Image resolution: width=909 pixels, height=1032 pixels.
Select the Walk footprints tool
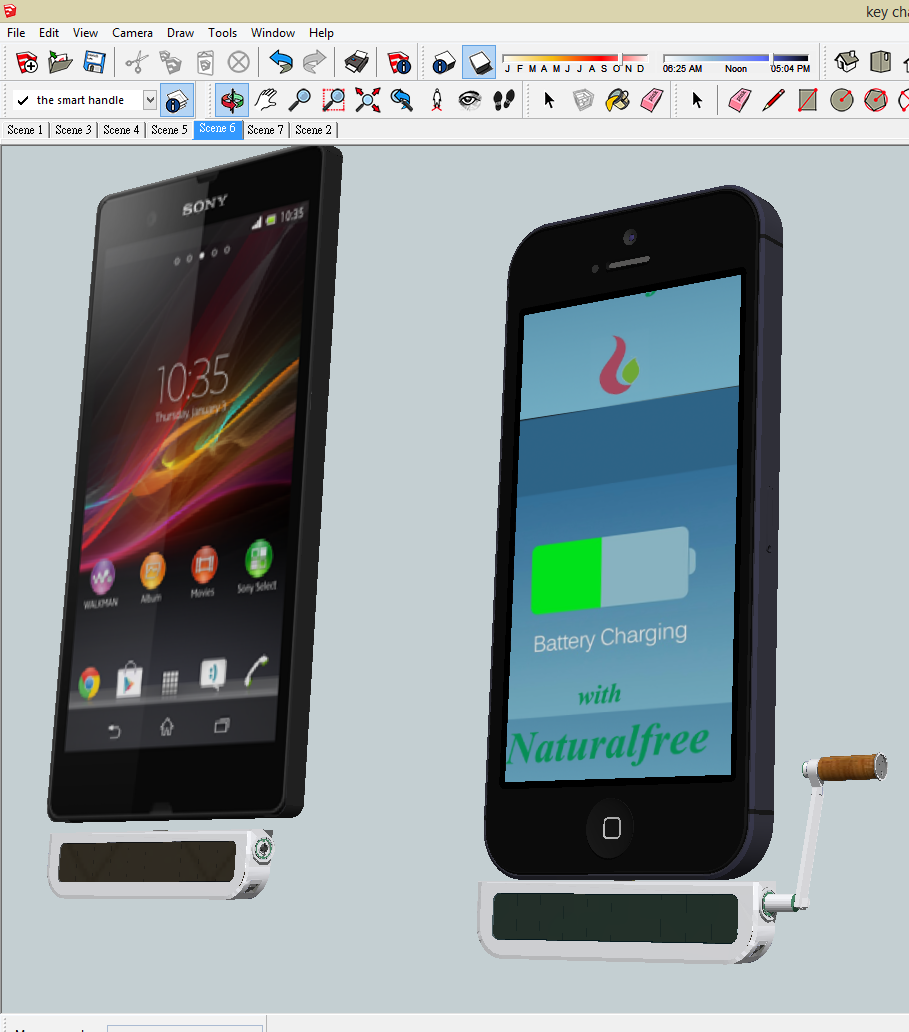pyautogui.click(x=504, y=100)
